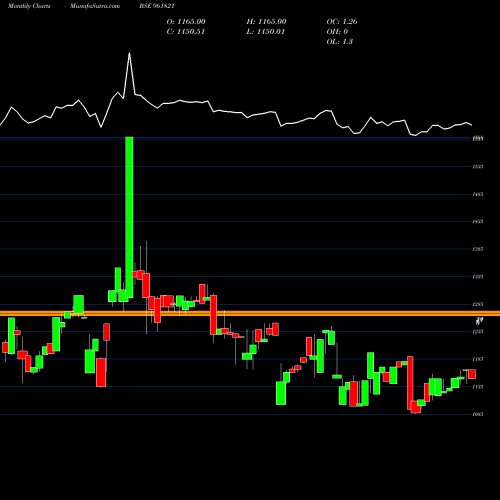Click the 'OL: 1.3' value

(340, 42)
